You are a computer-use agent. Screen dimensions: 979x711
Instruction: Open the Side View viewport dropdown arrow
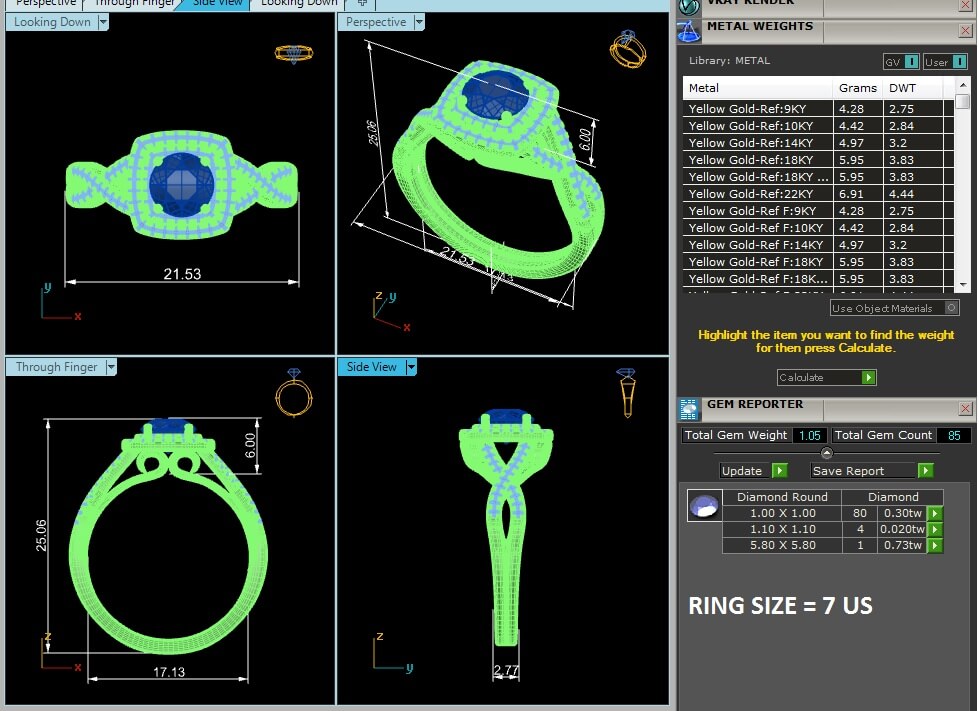click(x=411, y=367)
